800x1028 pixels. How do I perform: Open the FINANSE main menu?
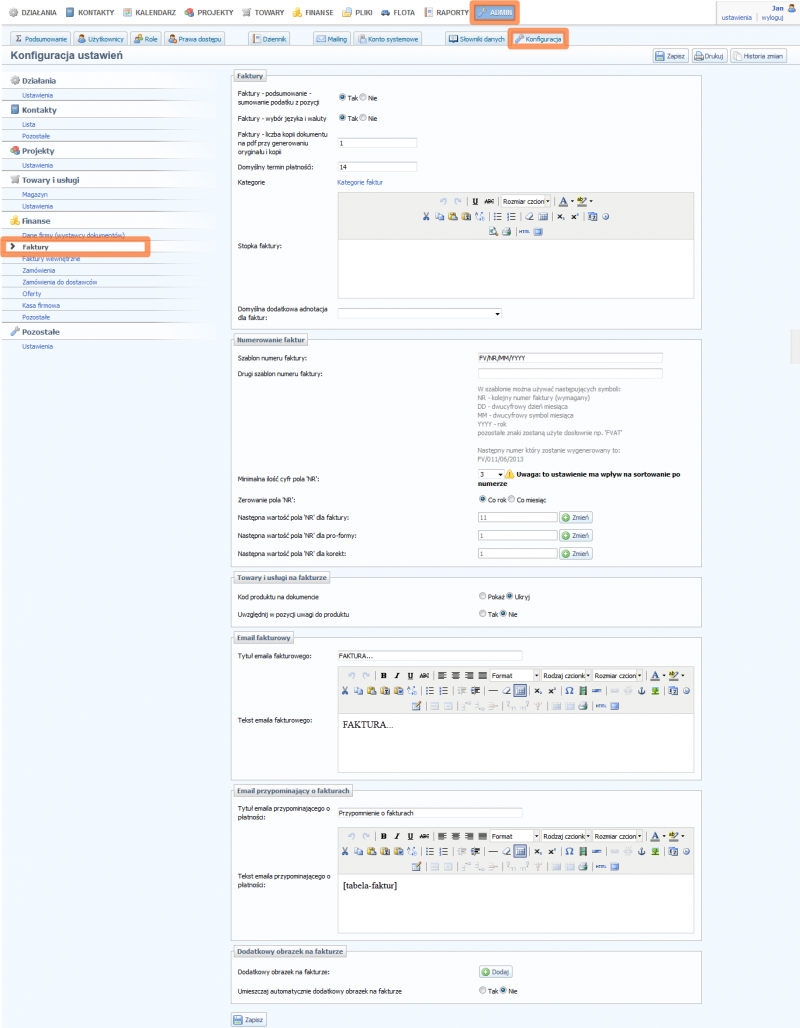[312, 12]
